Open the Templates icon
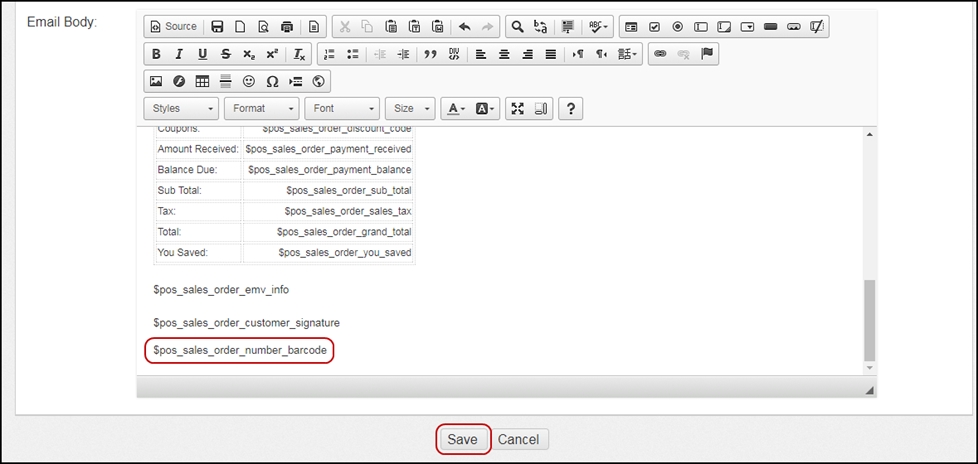The image size is (978, 464). tap(314, 27)
